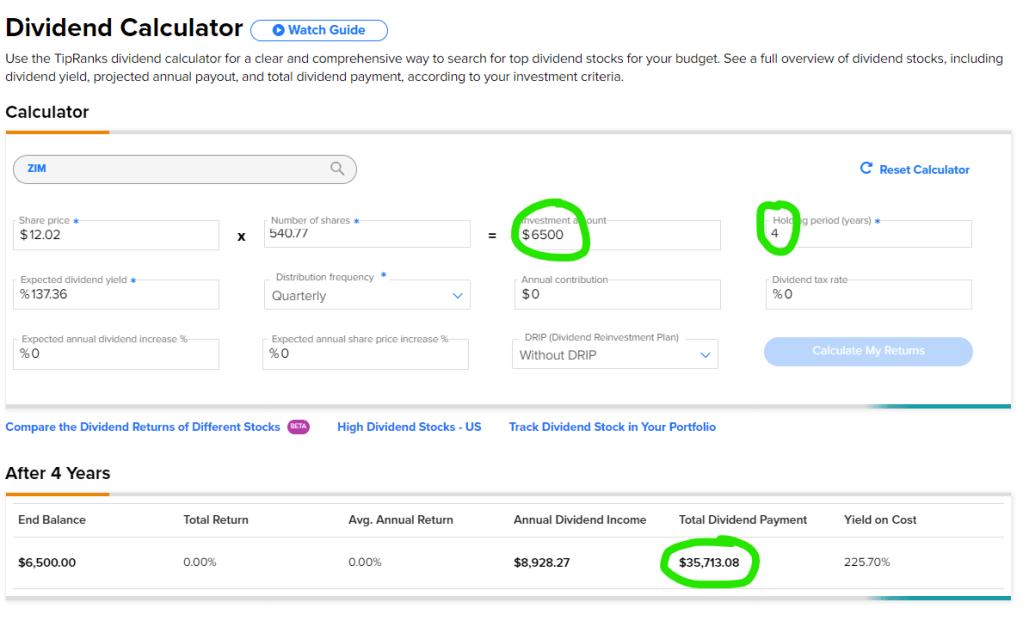Focus the ZIM ticker search field

coord(170,169)
